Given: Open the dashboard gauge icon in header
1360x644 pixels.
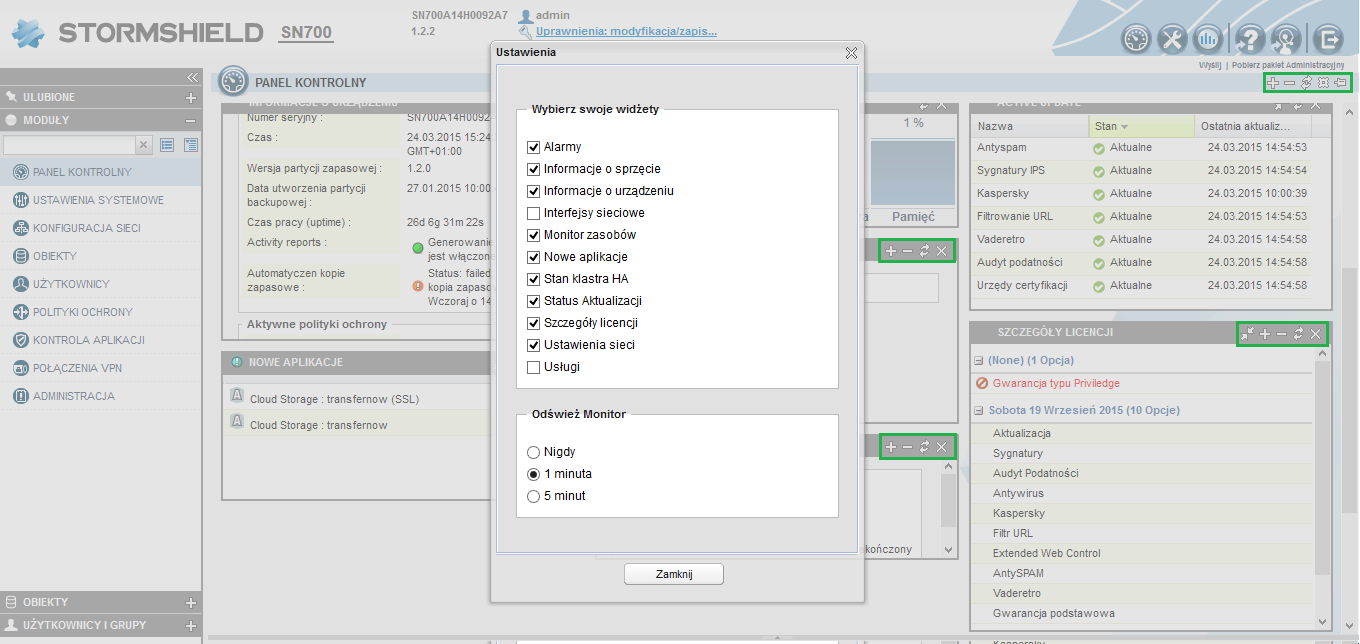Looking at the screenshot, I should (1137, 40).
